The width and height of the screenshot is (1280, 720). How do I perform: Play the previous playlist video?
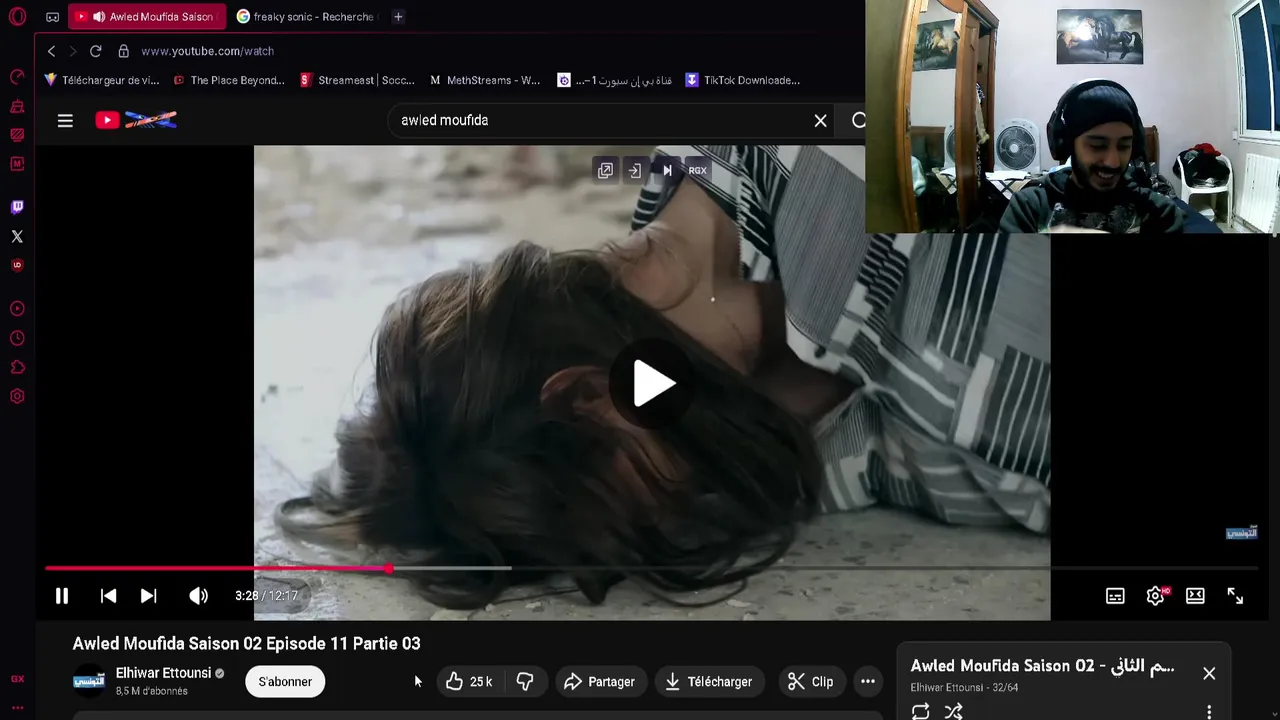108,596
